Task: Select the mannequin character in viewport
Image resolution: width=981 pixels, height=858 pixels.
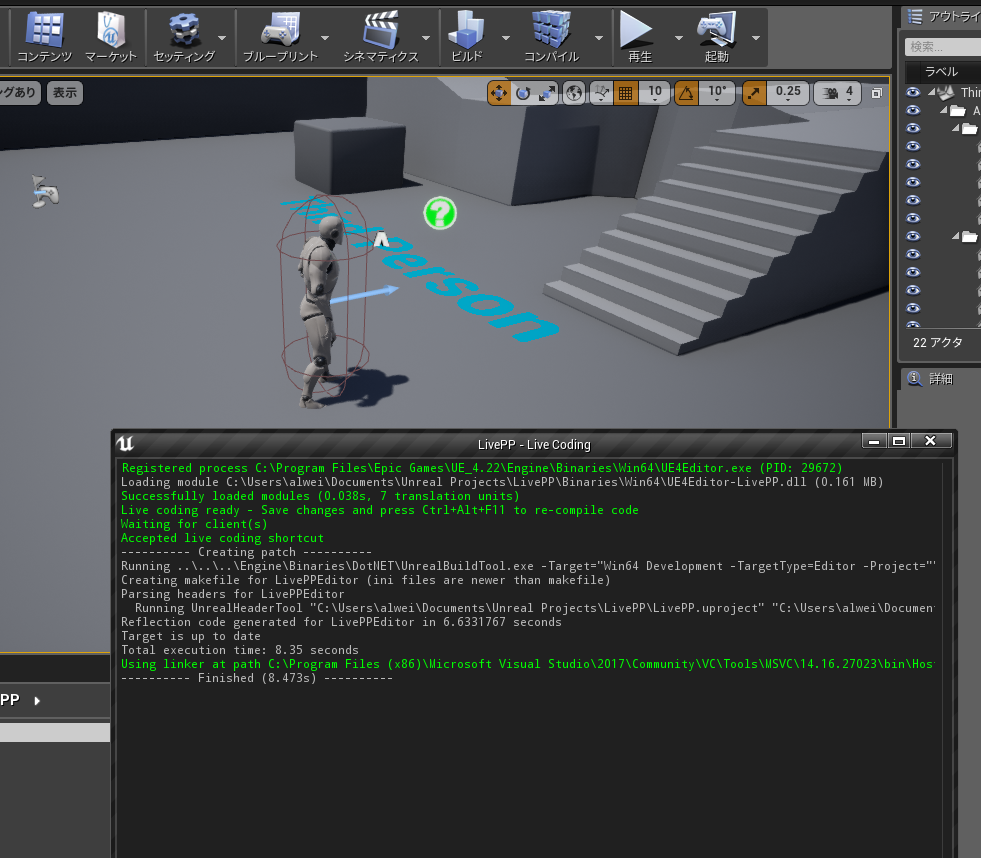Action: [319, 311]
